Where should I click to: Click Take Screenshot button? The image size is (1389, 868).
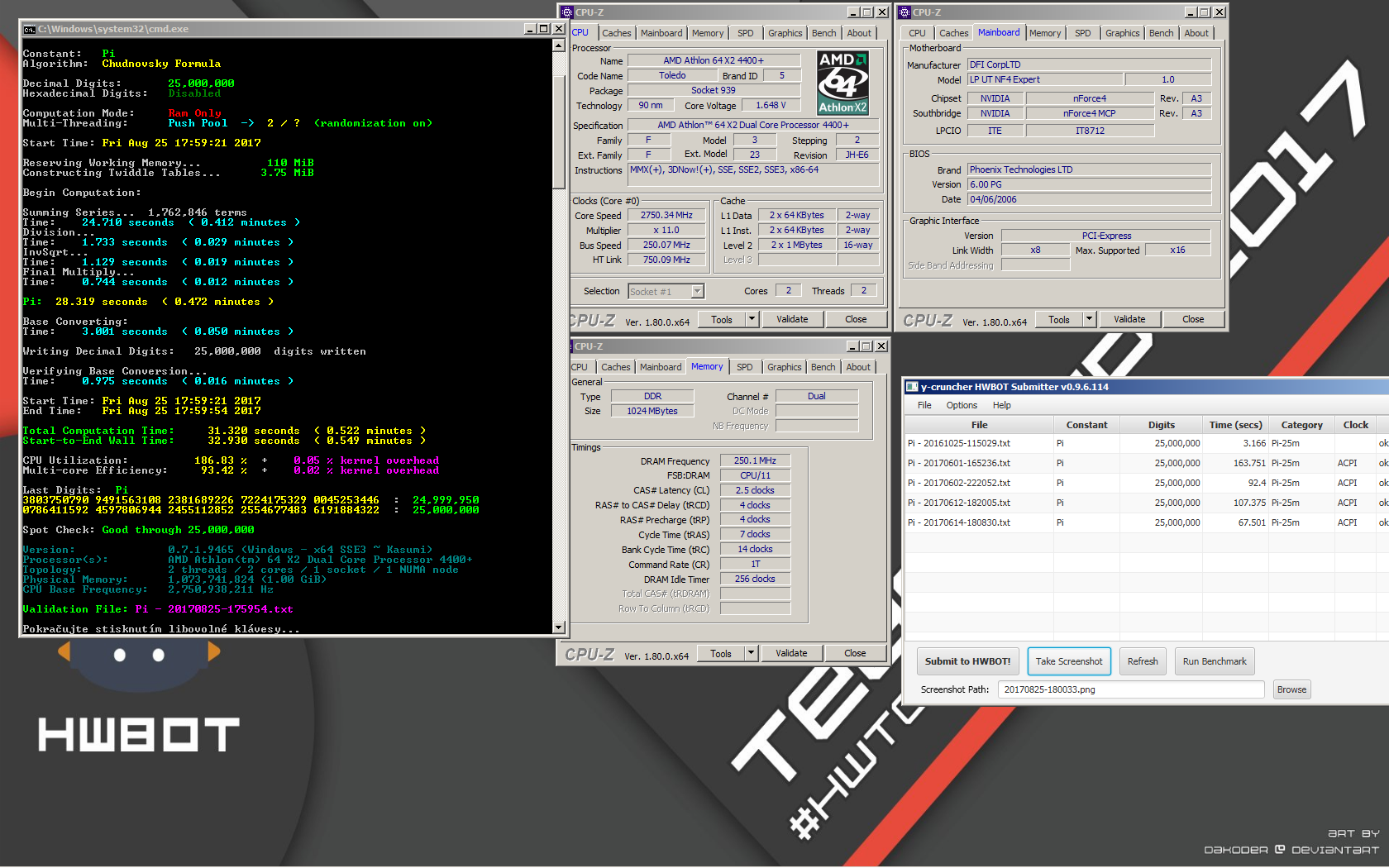1068,661
